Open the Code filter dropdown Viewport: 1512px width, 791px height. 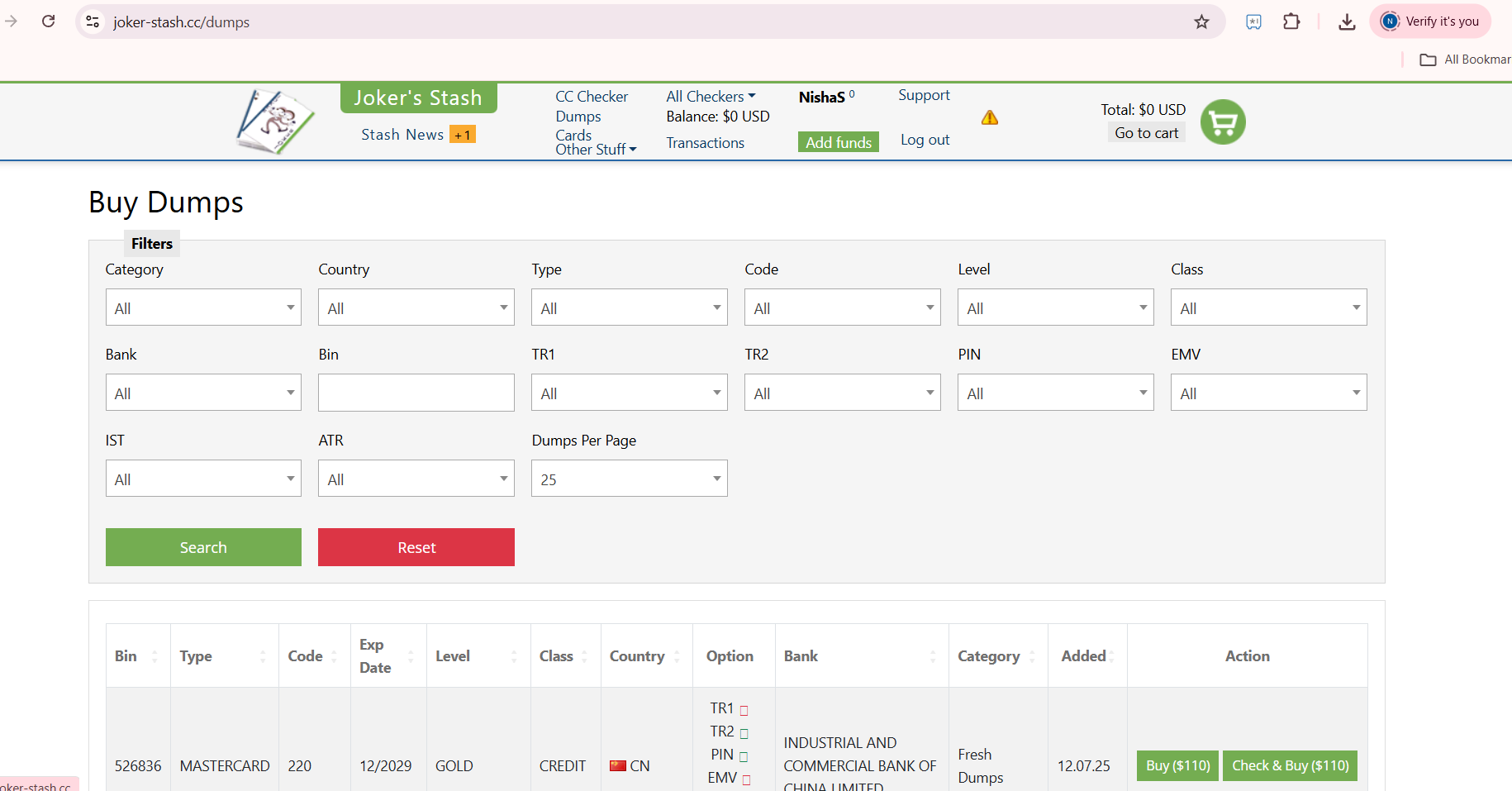[x=843, y=307]
